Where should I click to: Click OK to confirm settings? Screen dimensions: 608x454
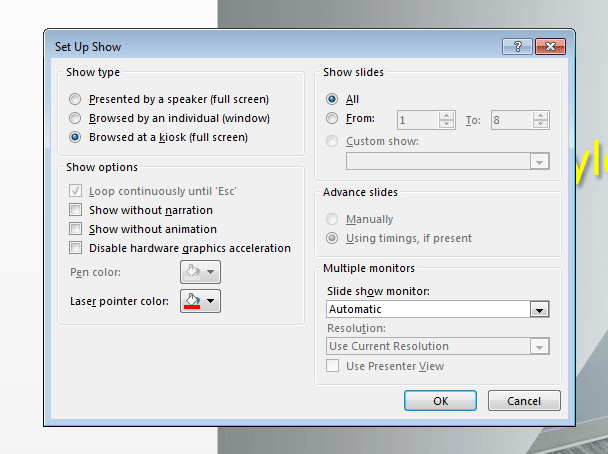point(440,401)
